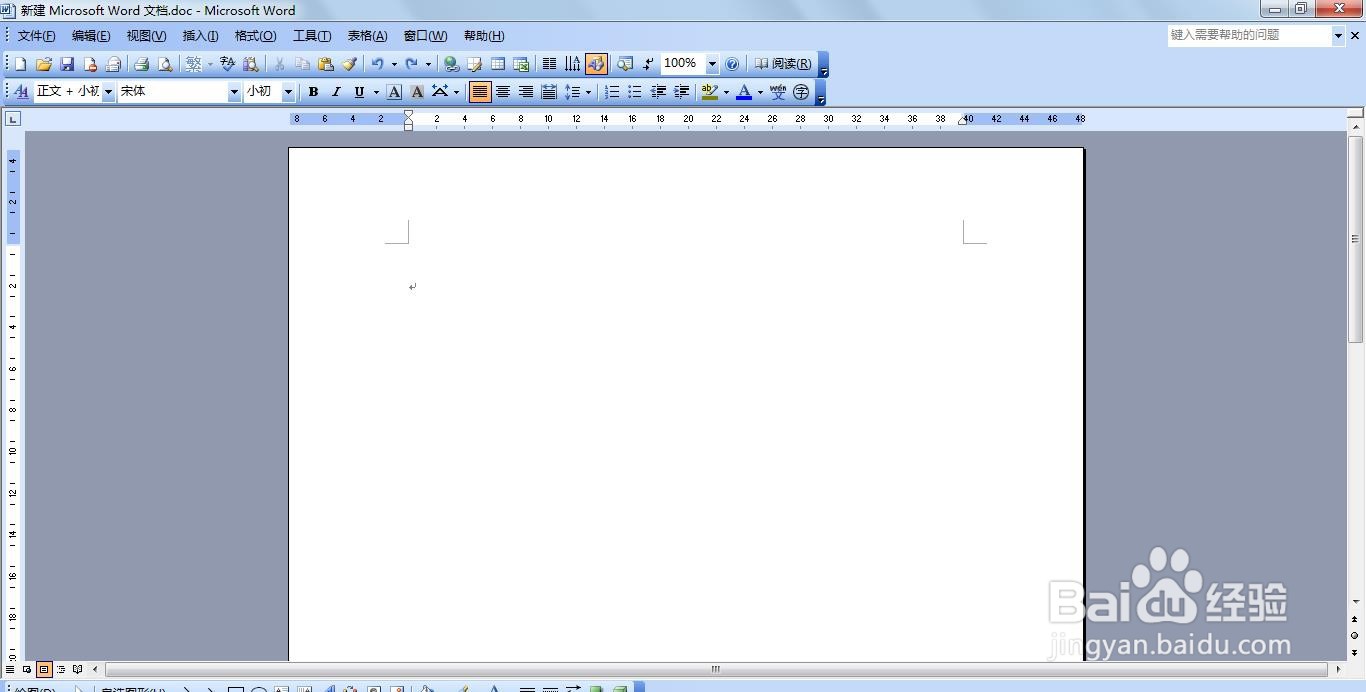
Task: Click enclose characters icon
Action: 801,92
